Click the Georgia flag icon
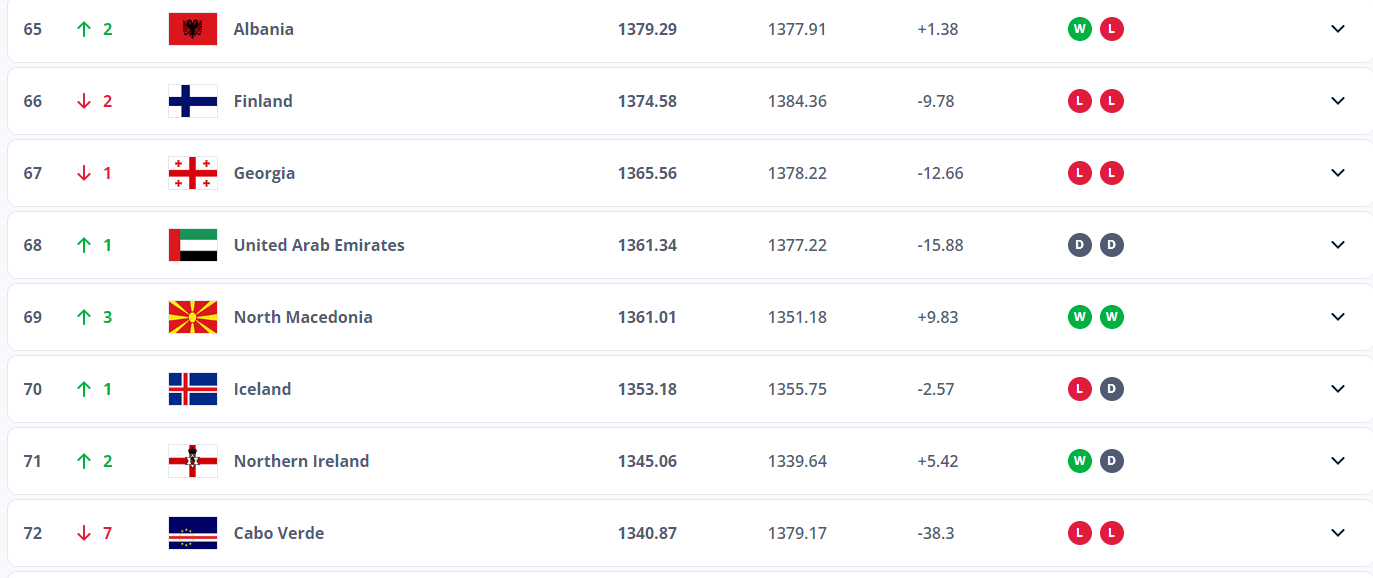The width and height of the screenshot is (1373, 578). 193,173
